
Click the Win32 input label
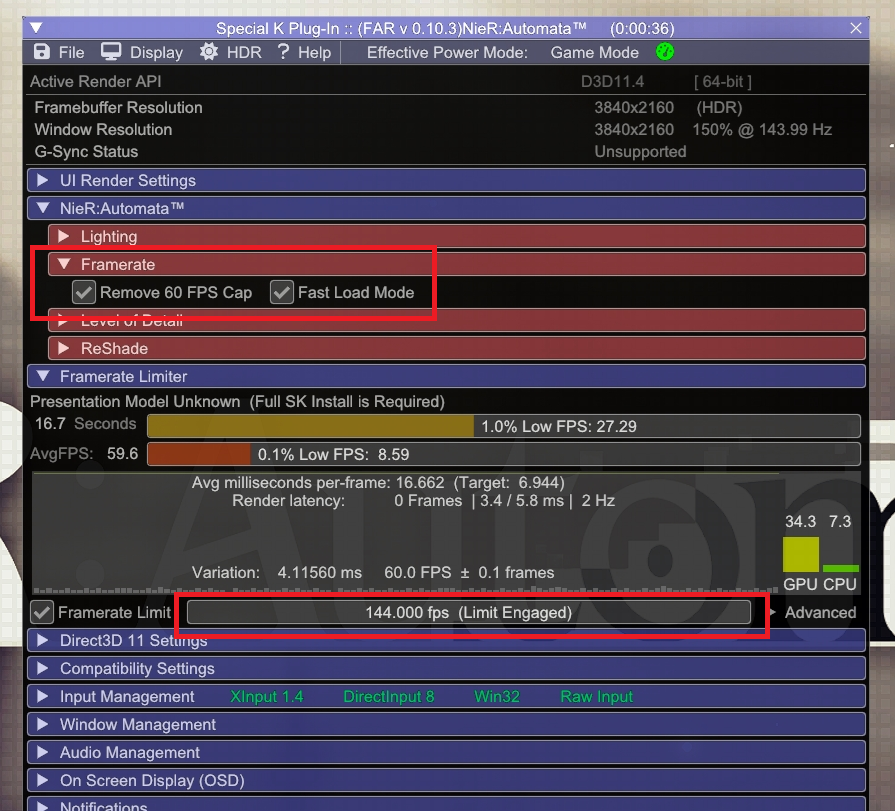tap(497, 697)
